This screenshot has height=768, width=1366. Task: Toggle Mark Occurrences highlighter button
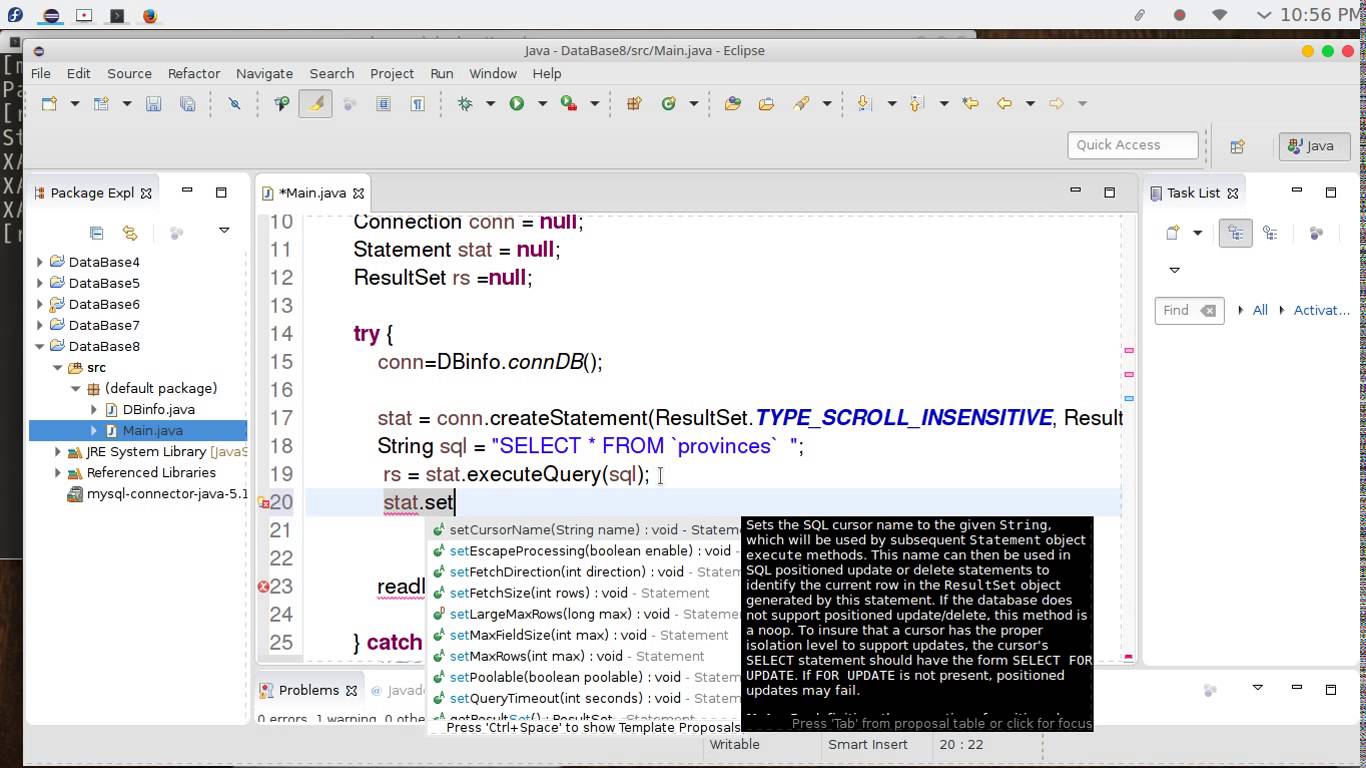(x=315, y=103)
